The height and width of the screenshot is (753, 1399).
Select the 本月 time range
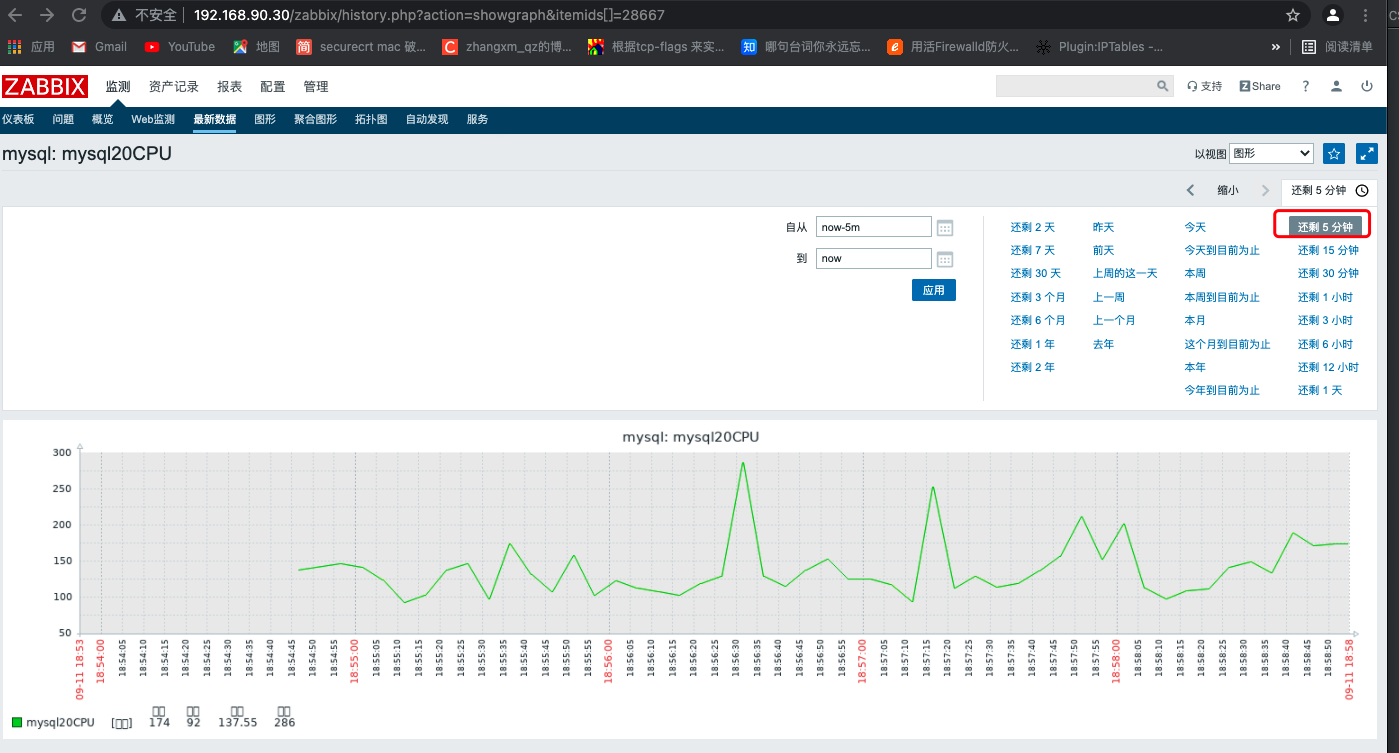[1195, 320]
